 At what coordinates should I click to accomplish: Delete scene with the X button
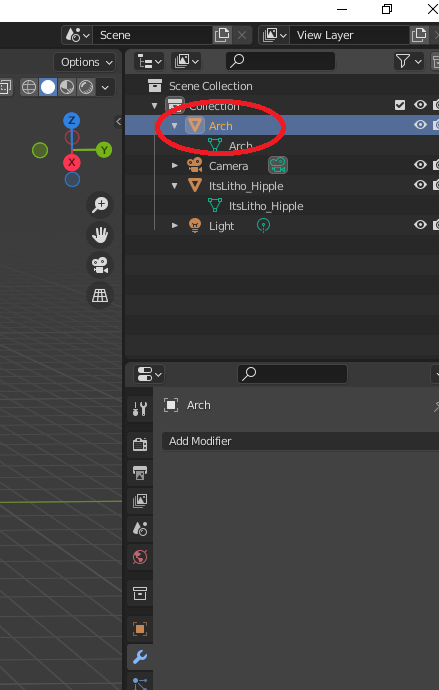pos(242,35)
